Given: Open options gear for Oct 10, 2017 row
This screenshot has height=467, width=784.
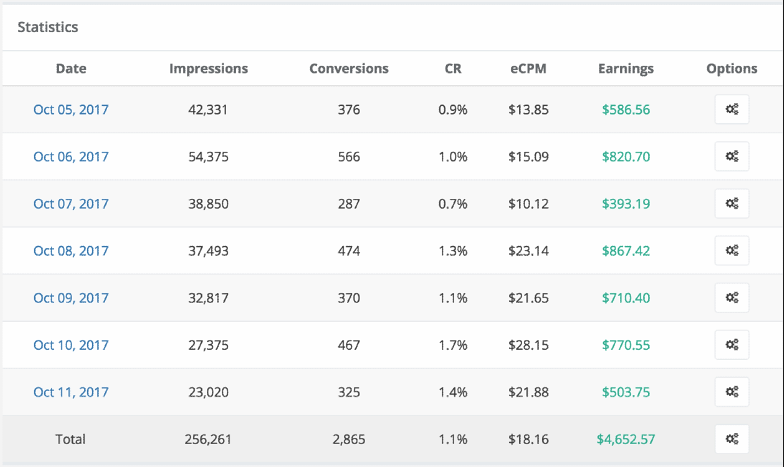Looking at the screenshot, I should coord(732,345).
